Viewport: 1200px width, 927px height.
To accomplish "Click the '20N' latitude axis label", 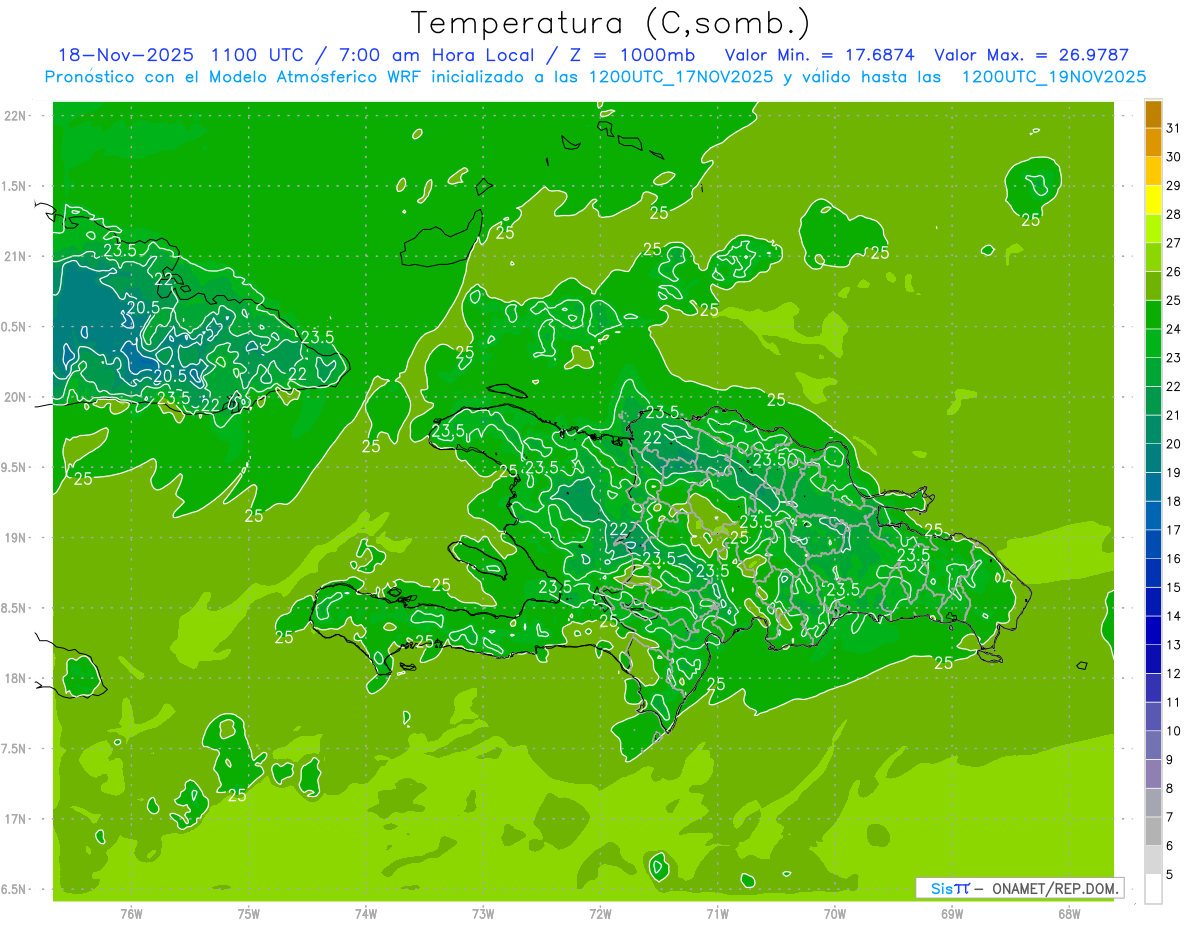I will pyautogui.click(x=15, y=397).
